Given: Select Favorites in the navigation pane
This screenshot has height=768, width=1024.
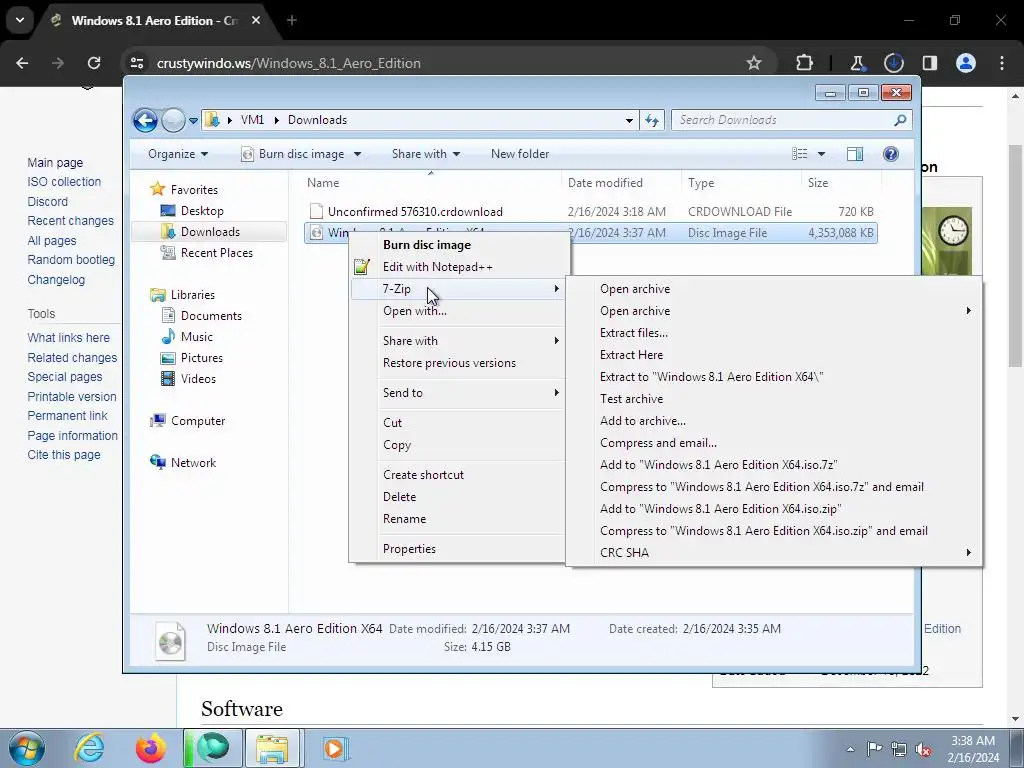Looking at the screenshot, I should [x=194, y=190].
